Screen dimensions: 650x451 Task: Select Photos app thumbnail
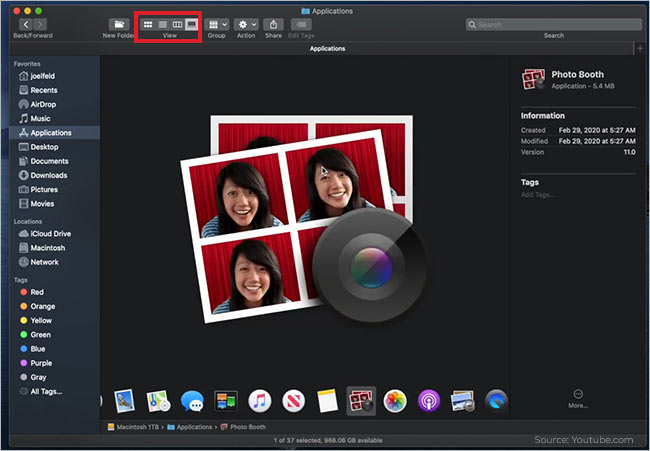(x=395, y=401)
